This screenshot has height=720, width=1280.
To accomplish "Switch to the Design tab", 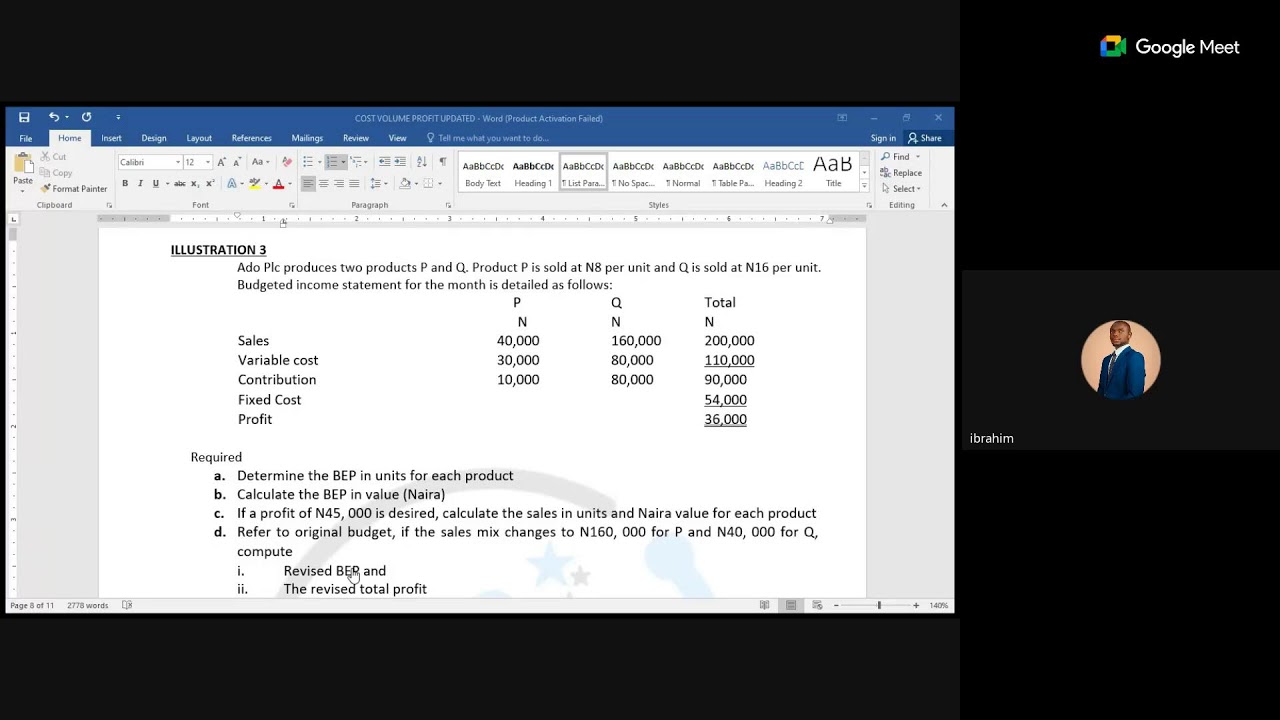I will (154, 138).
